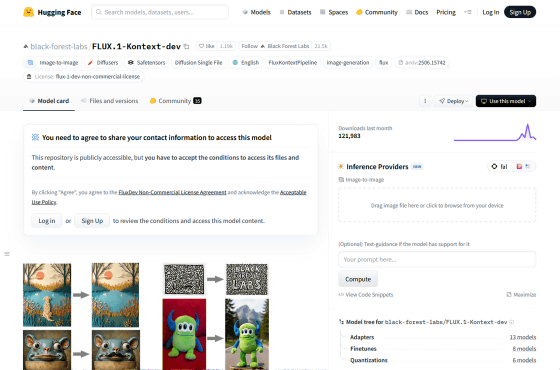Click the black-forest-labs organization link

tap(59, 46)
